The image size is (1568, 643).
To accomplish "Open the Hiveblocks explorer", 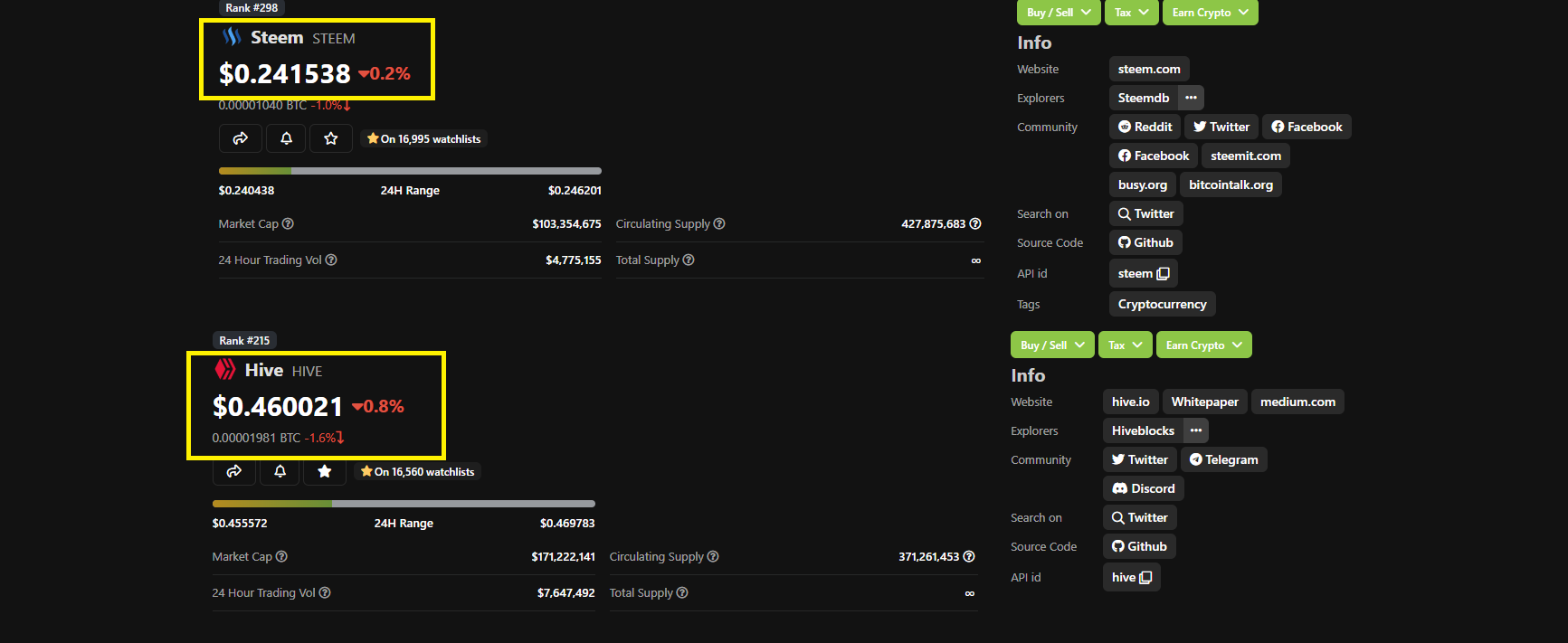I will click(1144, 430).
